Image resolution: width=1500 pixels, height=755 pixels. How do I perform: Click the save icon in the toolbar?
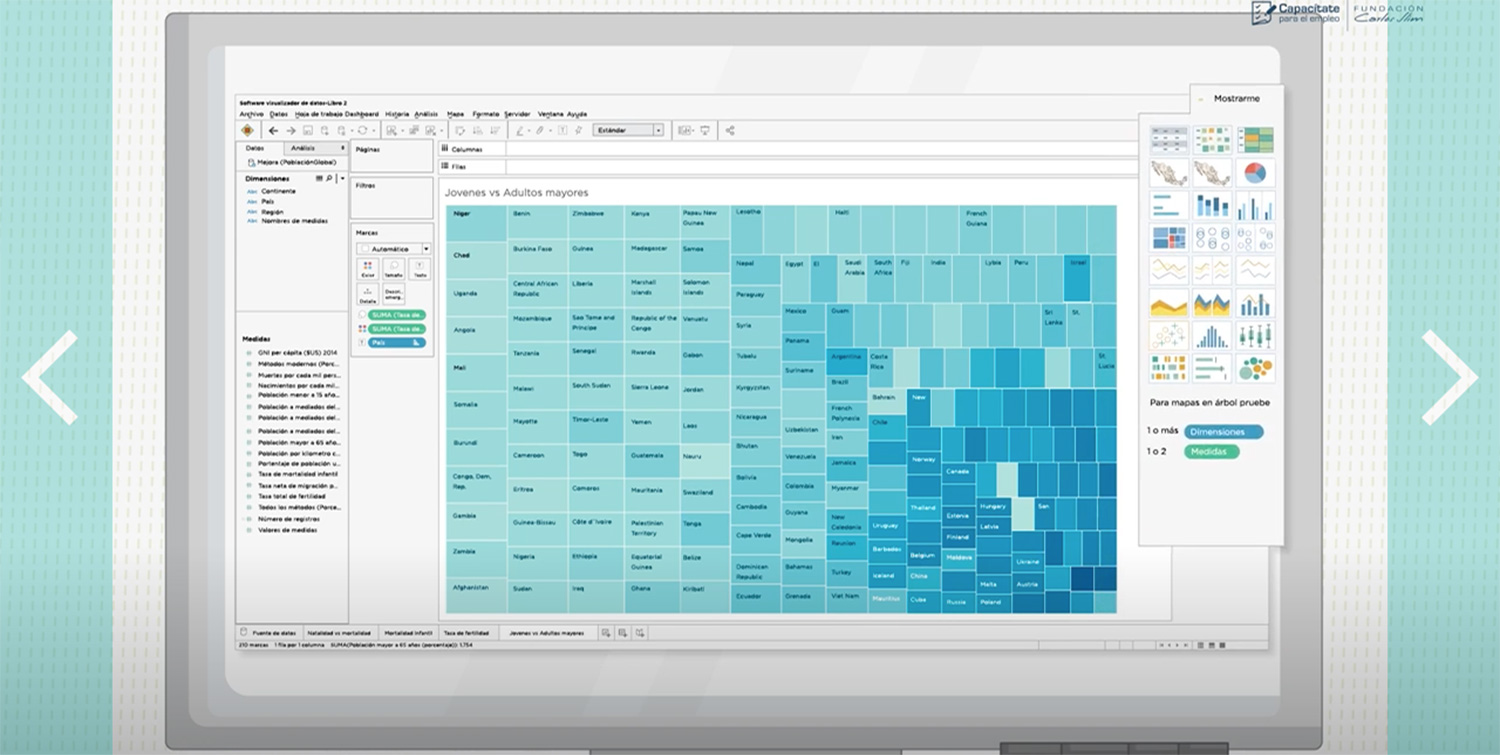coord(308,131)
